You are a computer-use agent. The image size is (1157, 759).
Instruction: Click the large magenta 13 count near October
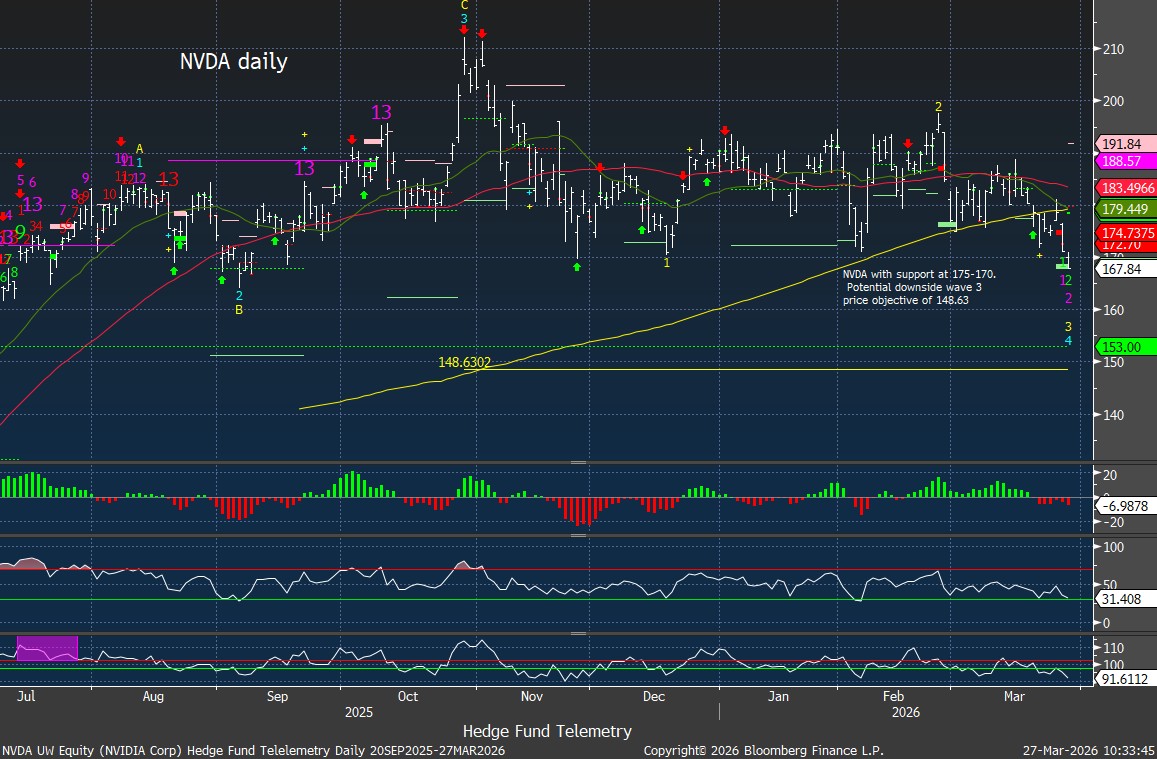(x=381, y=112)
